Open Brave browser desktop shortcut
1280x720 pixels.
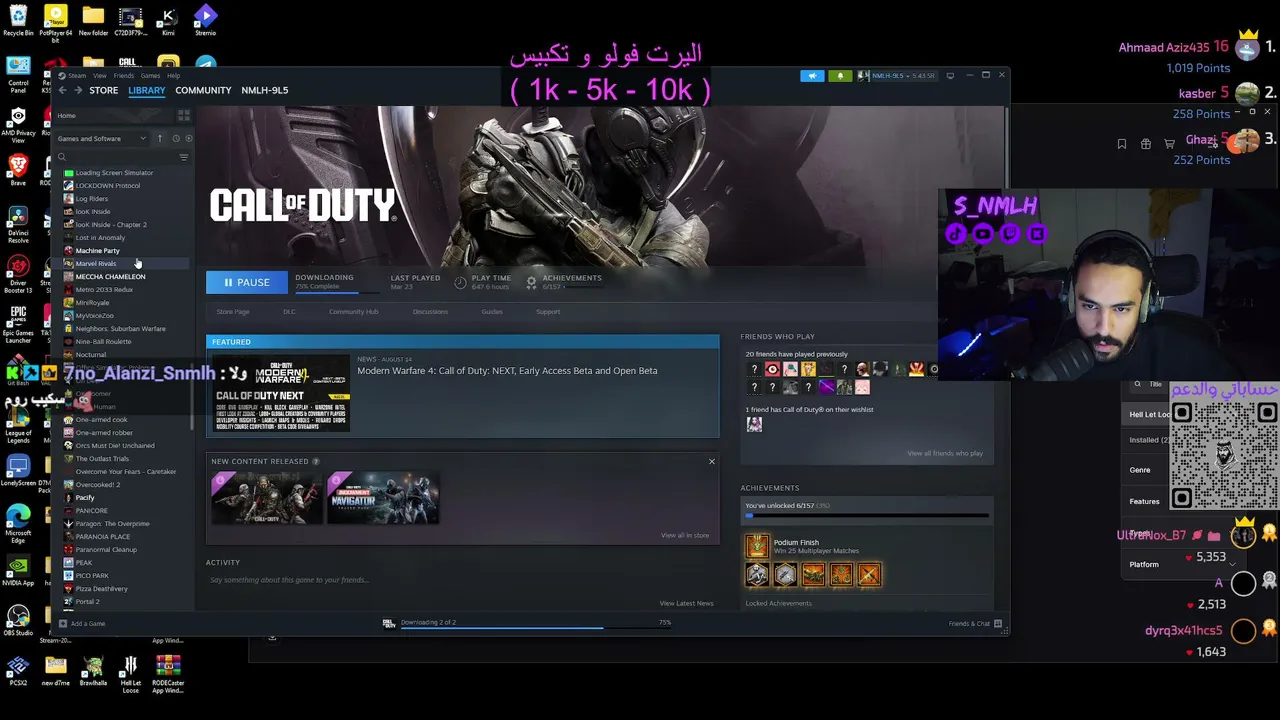point(18,170)
